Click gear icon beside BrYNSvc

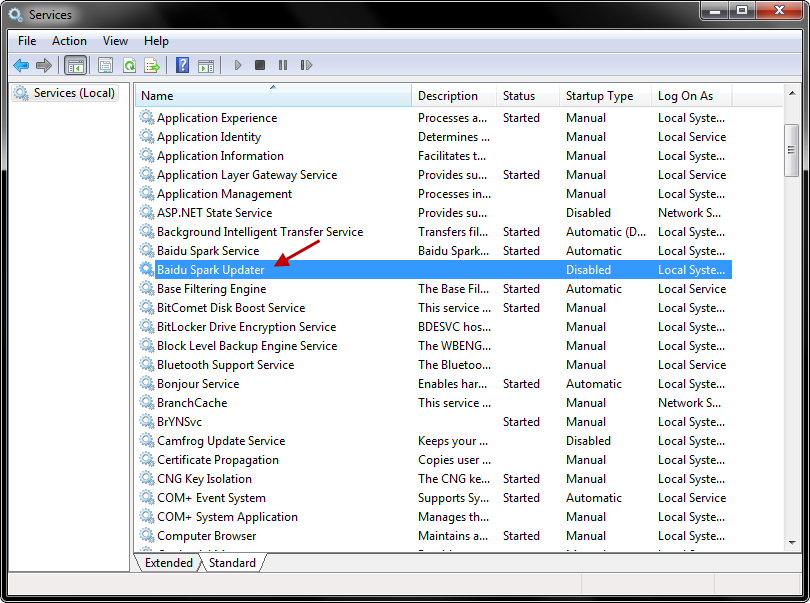pyautogui.click(x=147, y=422)
